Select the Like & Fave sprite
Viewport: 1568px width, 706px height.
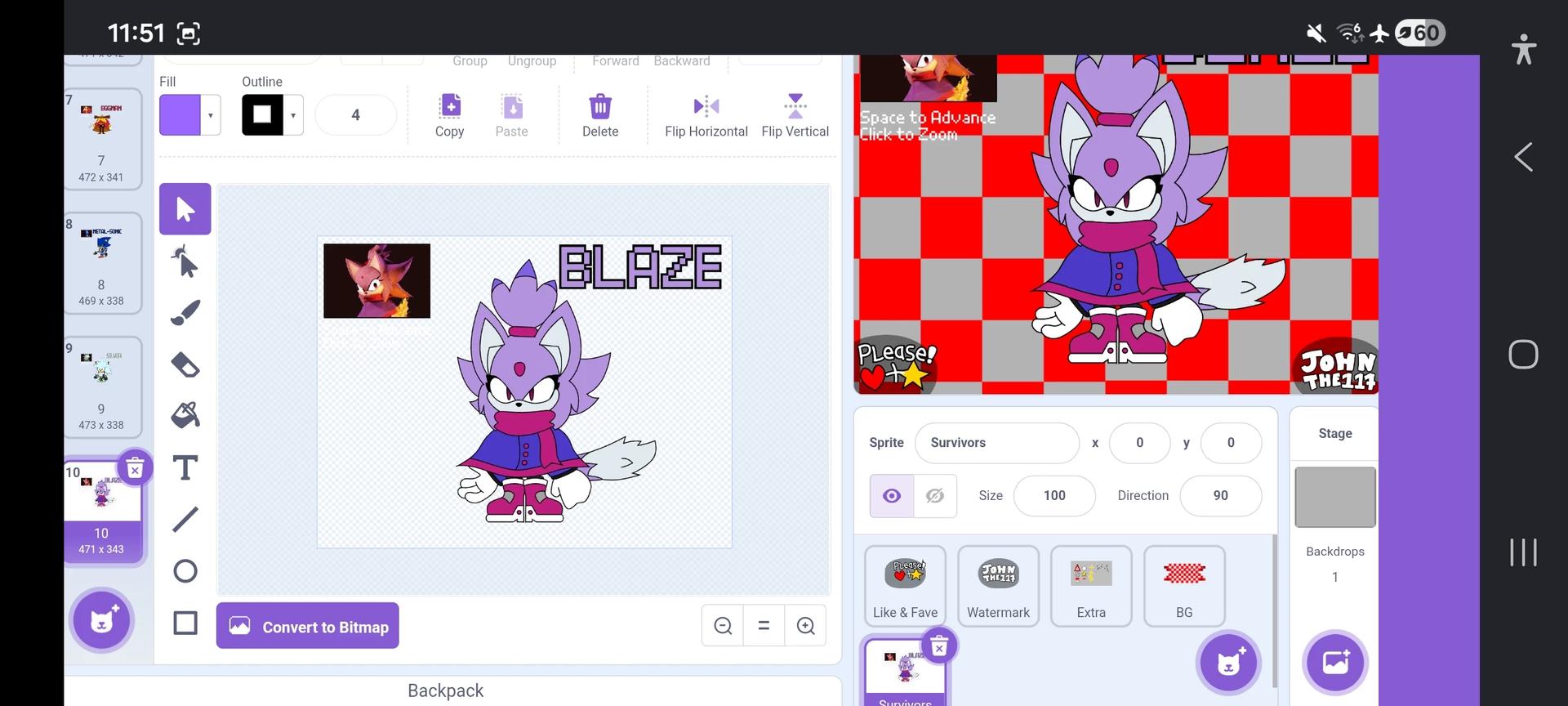(905, 586)
